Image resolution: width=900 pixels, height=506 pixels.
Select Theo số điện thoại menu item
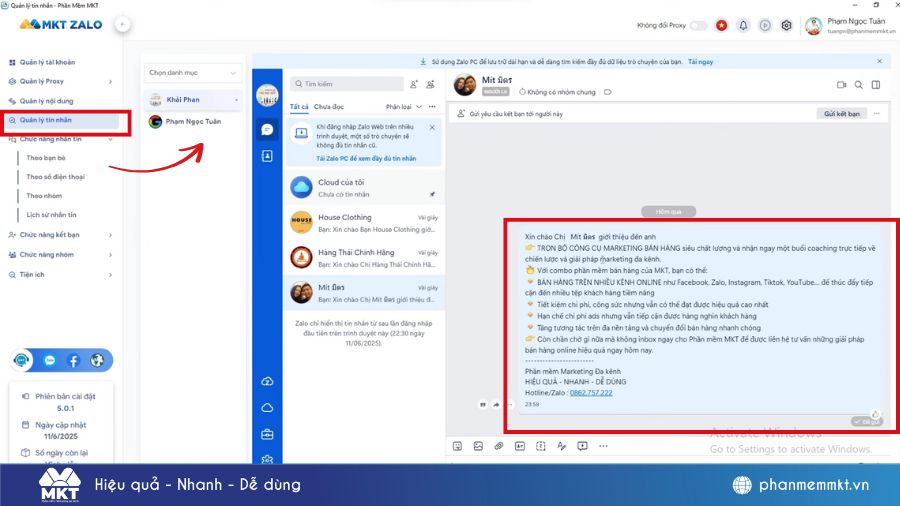click(56, 177)
